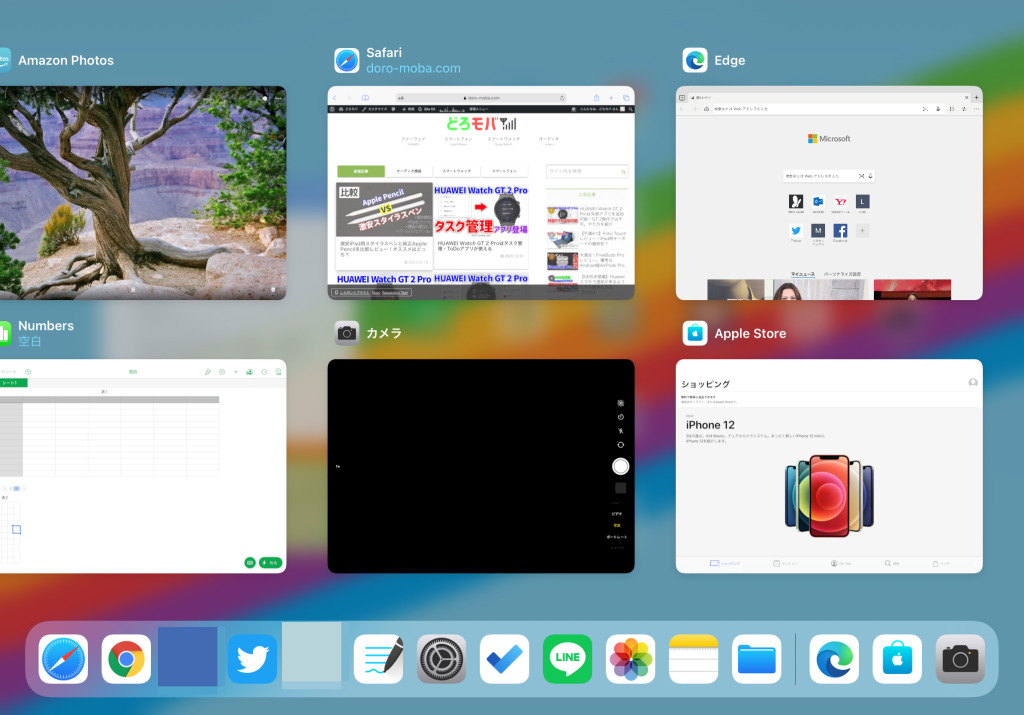Open the Outlook shortcut in Edge card
The width and height of the screenshot is (1024, 715).
818,202
